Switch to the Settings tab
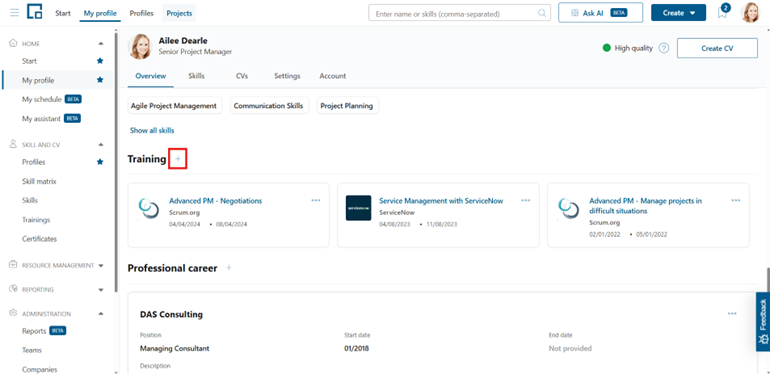 click(x=287, y=76)
